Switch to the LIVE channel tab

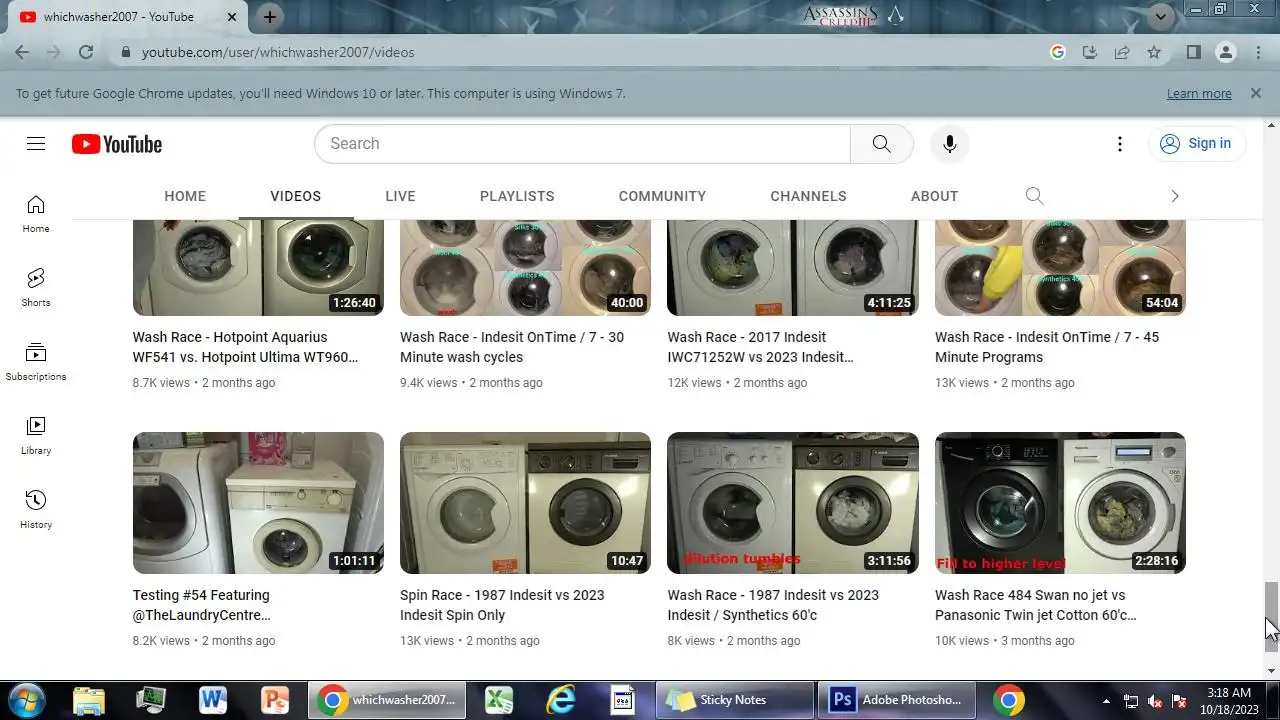click(x=400, y=196)
